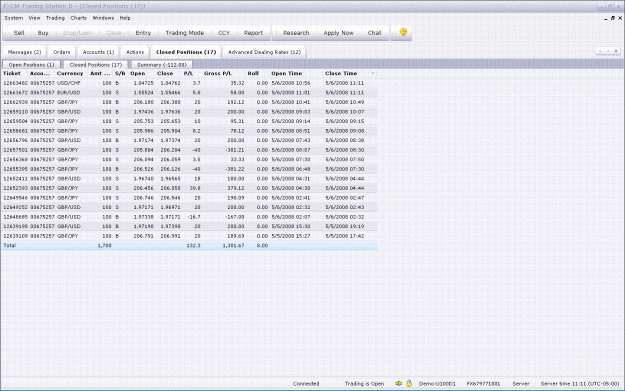
Task: Open the Windows menu
Action: click(103, 18)
